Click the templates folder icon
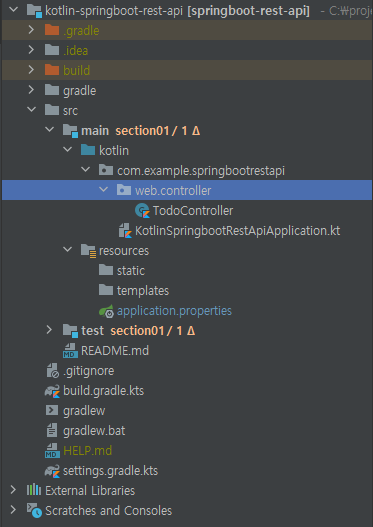 106,290
